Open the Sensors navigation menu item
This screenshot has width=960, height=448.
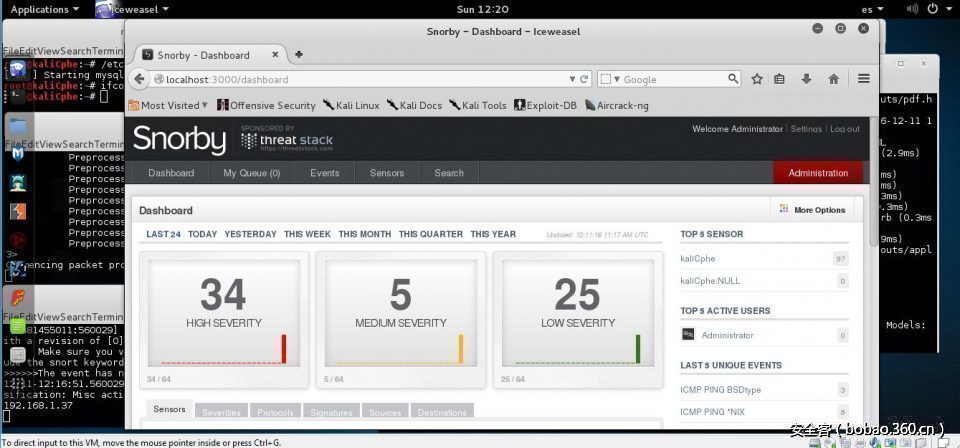click(387, 173)
